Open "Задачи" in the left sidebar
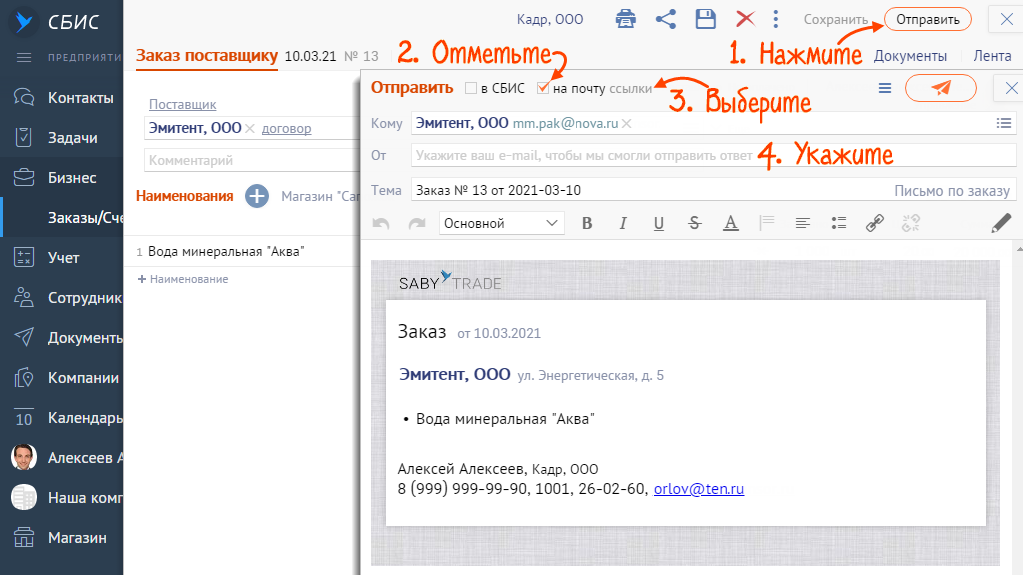The height and width of the screenshot is (575, 1023). [72, 138]
